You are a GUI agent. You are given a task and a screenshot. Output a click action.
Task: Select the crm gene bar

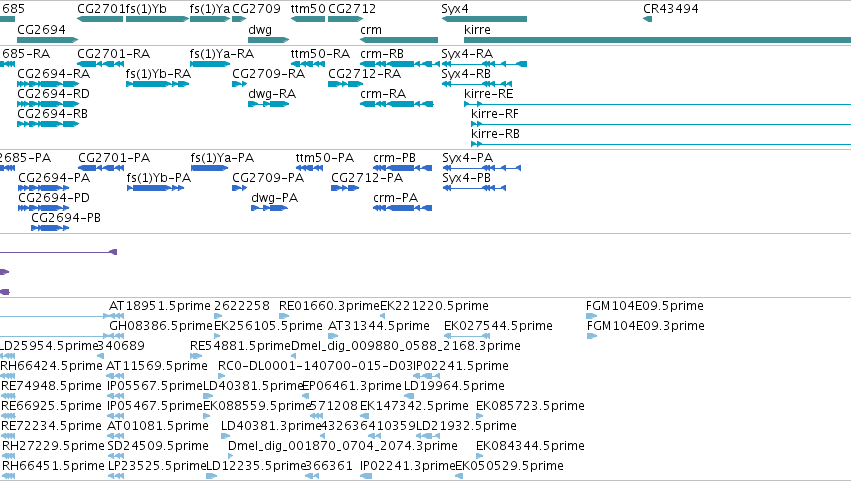coord(399,40)
